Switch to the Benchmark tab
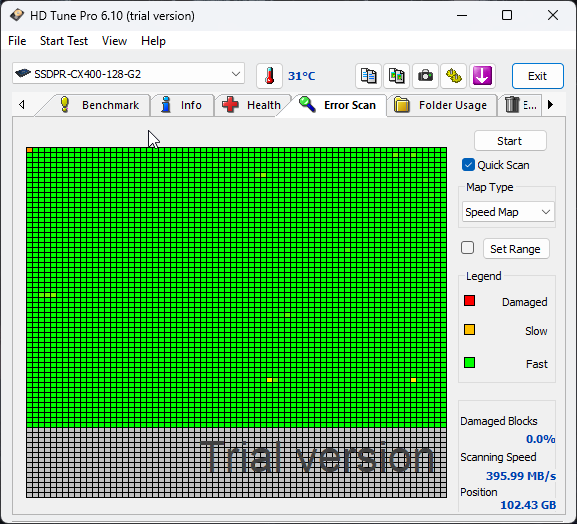The image size is (577, 524). 99,105
